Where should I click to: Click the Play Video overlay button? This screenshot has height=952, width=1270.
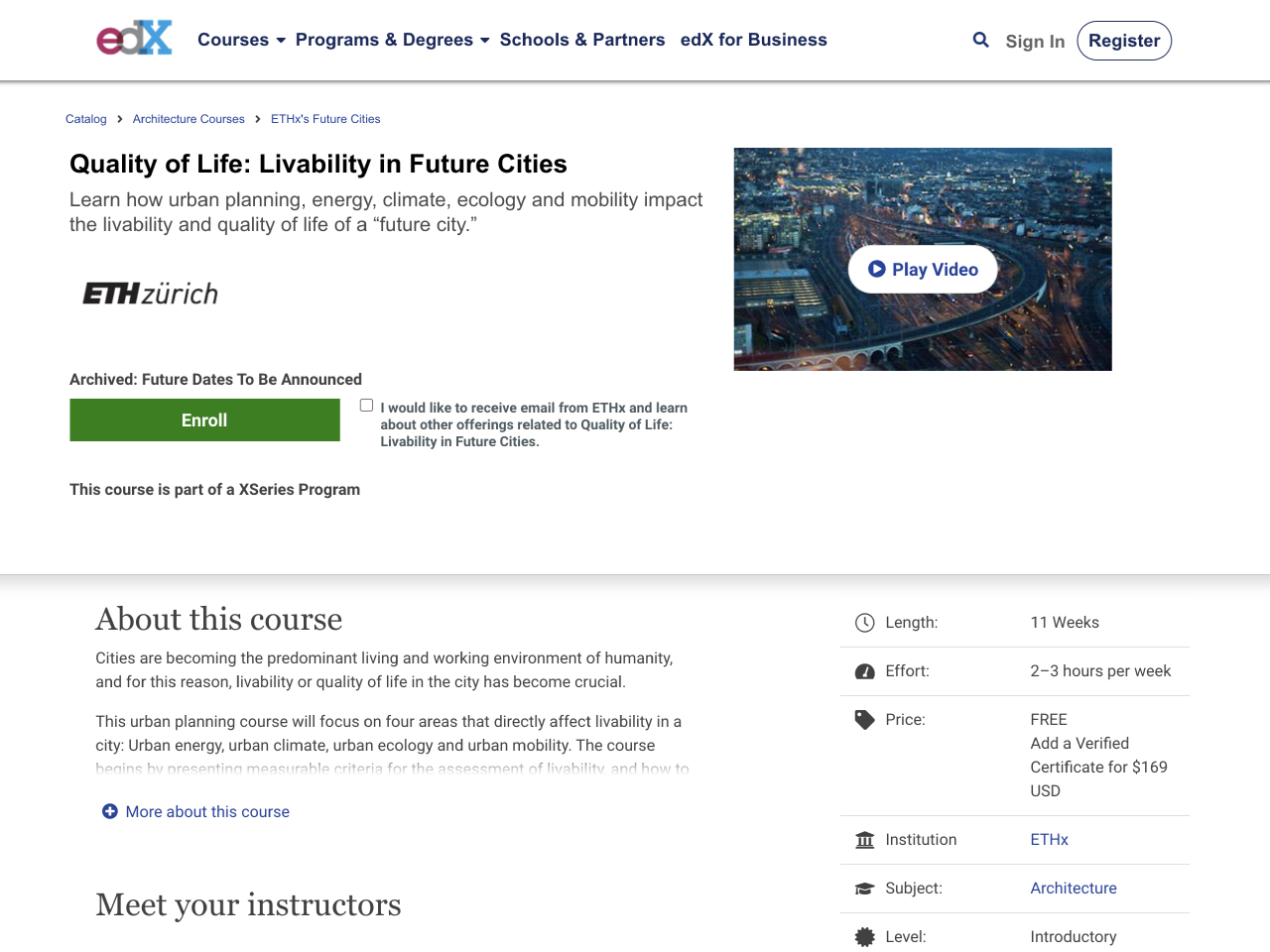point(922,268)
